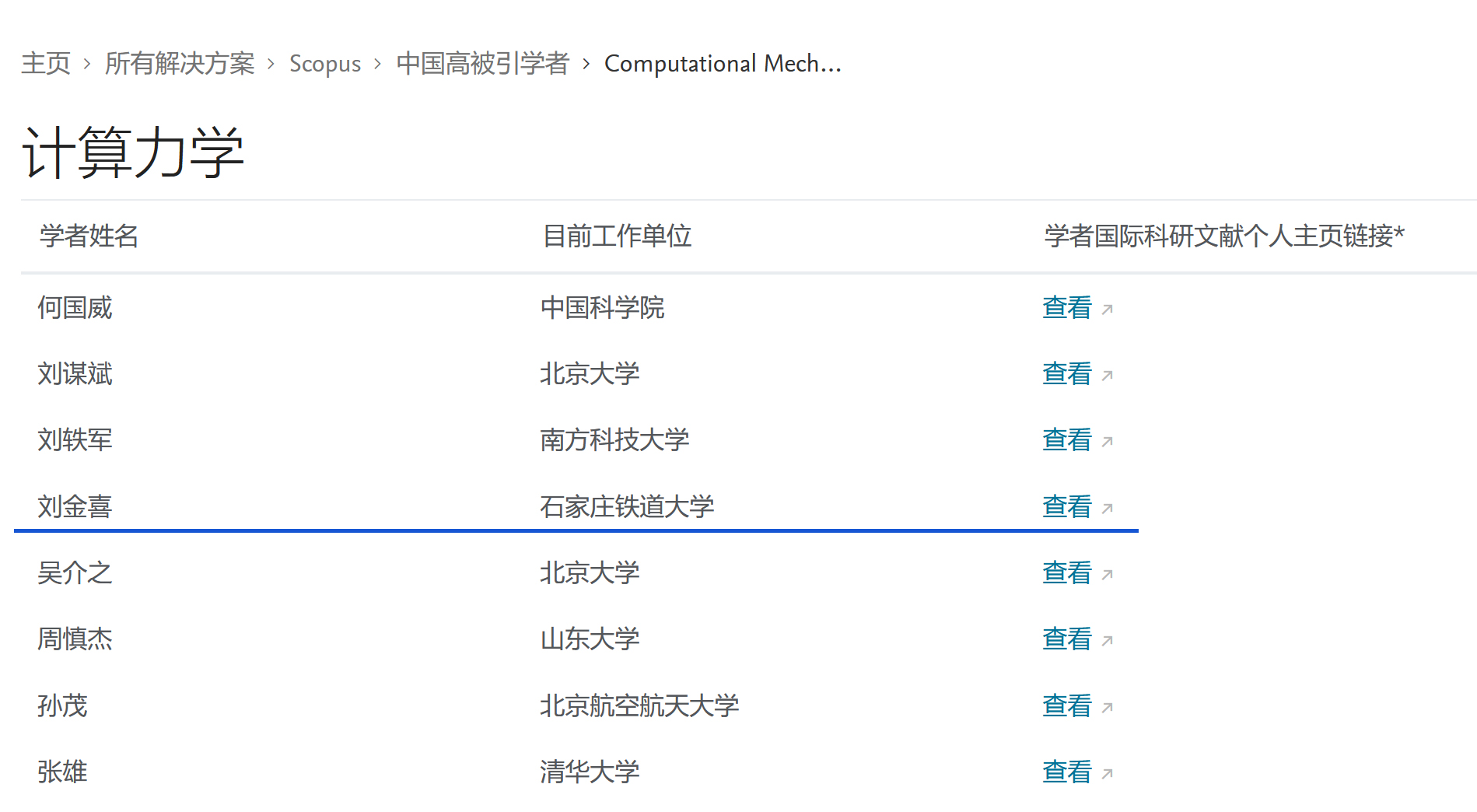Click the 学者姓名 column header
Screen dimensions: 1477x812
point(89,236)
